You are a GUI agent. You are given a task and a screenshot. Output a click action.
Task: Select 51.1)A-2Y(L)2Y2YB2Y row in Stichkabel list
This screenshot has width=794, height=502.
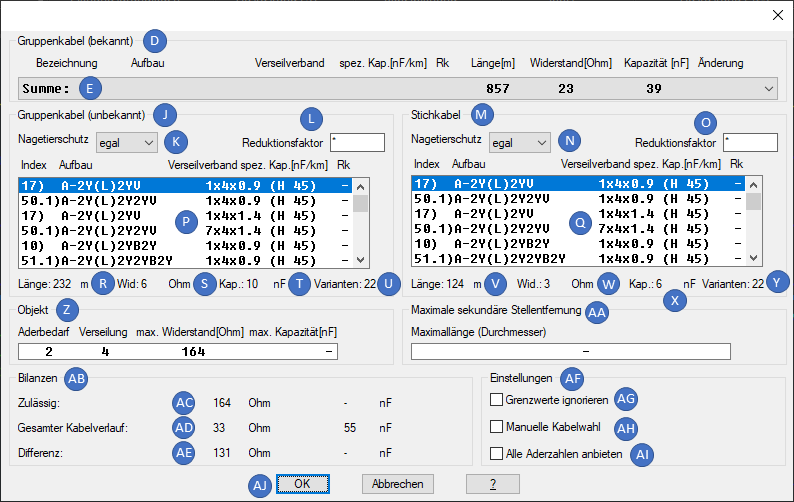(x=578, y=259)
